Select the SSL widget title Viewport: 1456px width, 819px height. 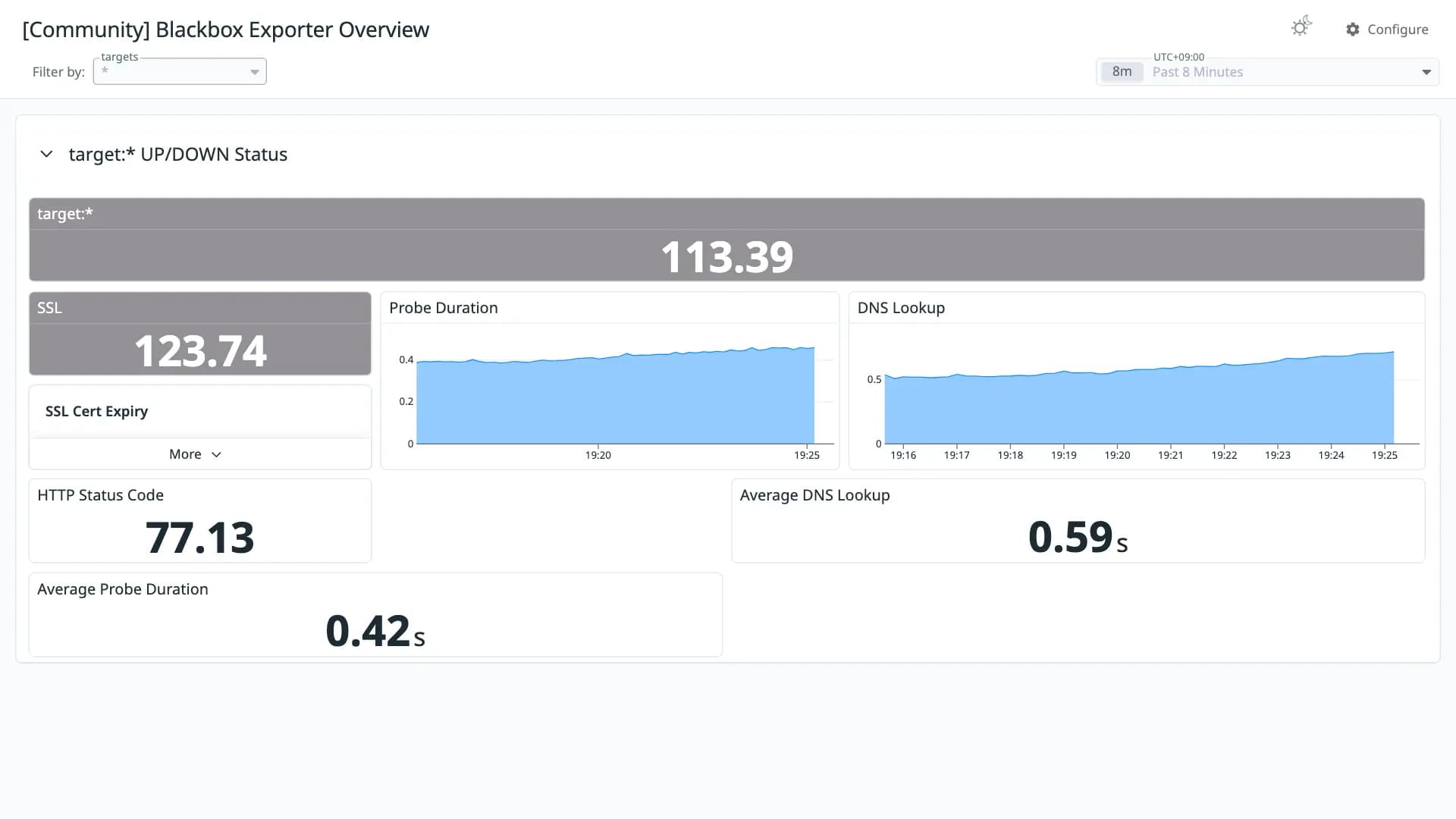click(49, 308)
